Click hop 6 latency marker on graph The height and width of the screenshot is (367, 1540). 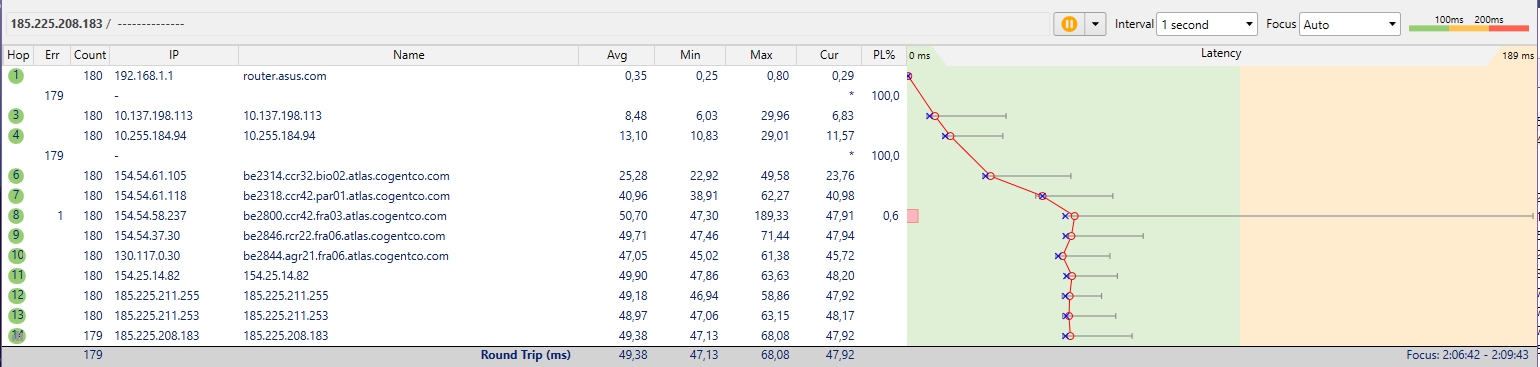click(990, 176)
